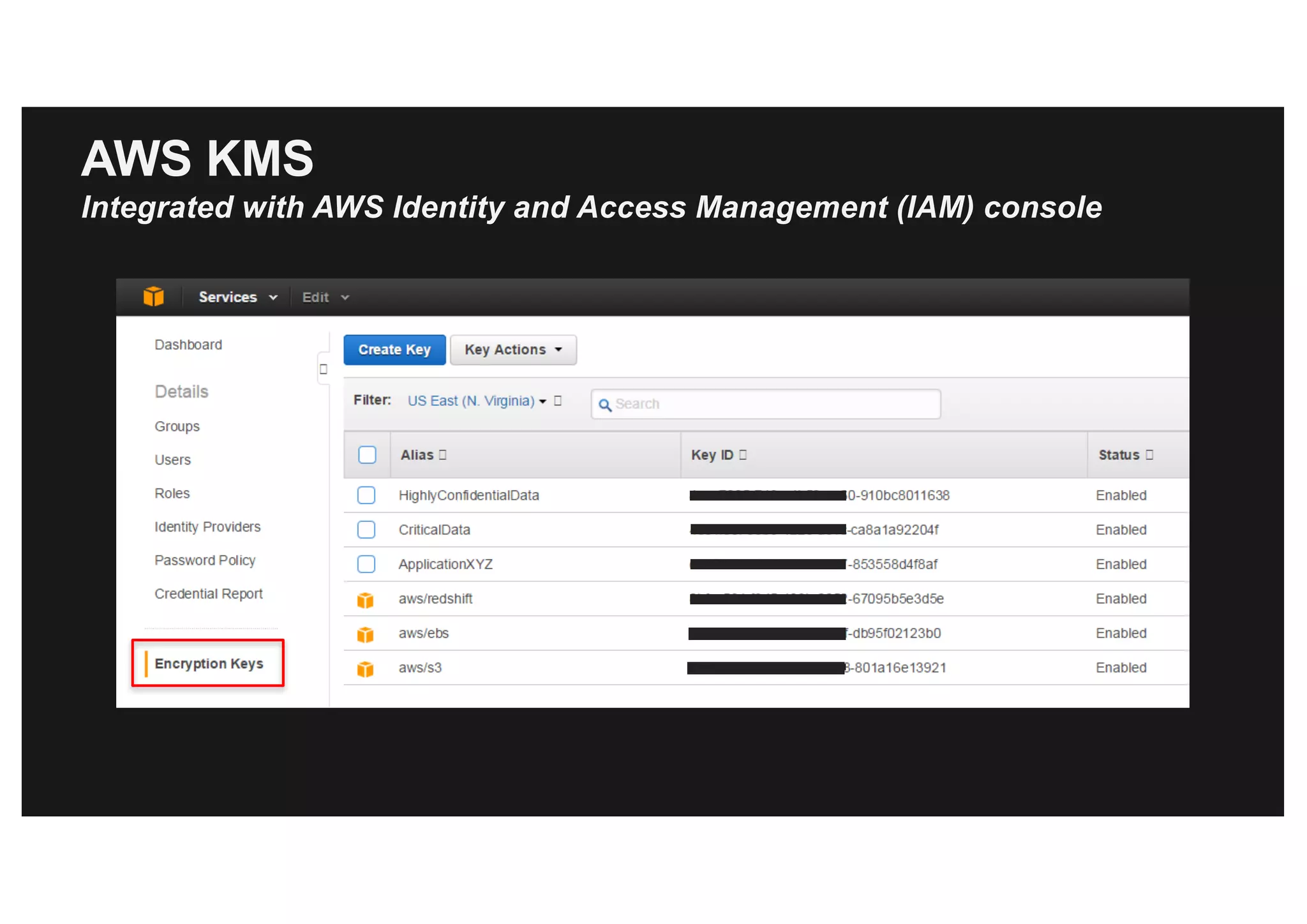The height and width of the screenshot is (924, 1307).
Task: Open the CriticalData key alias
Action: (434, 530)
